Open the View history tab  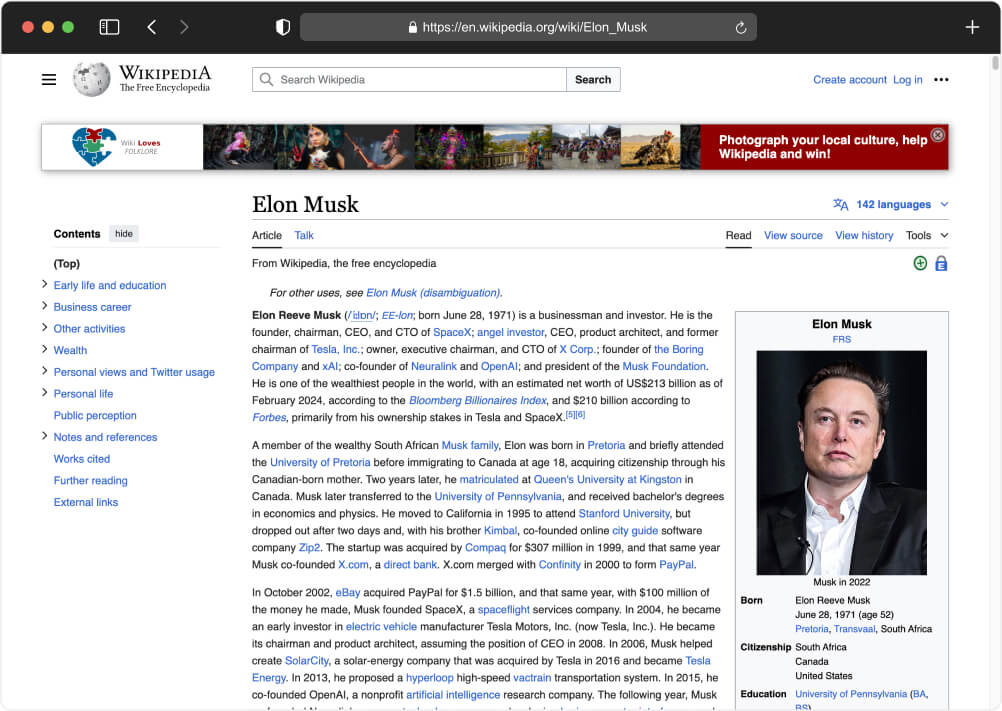[864, 235]
